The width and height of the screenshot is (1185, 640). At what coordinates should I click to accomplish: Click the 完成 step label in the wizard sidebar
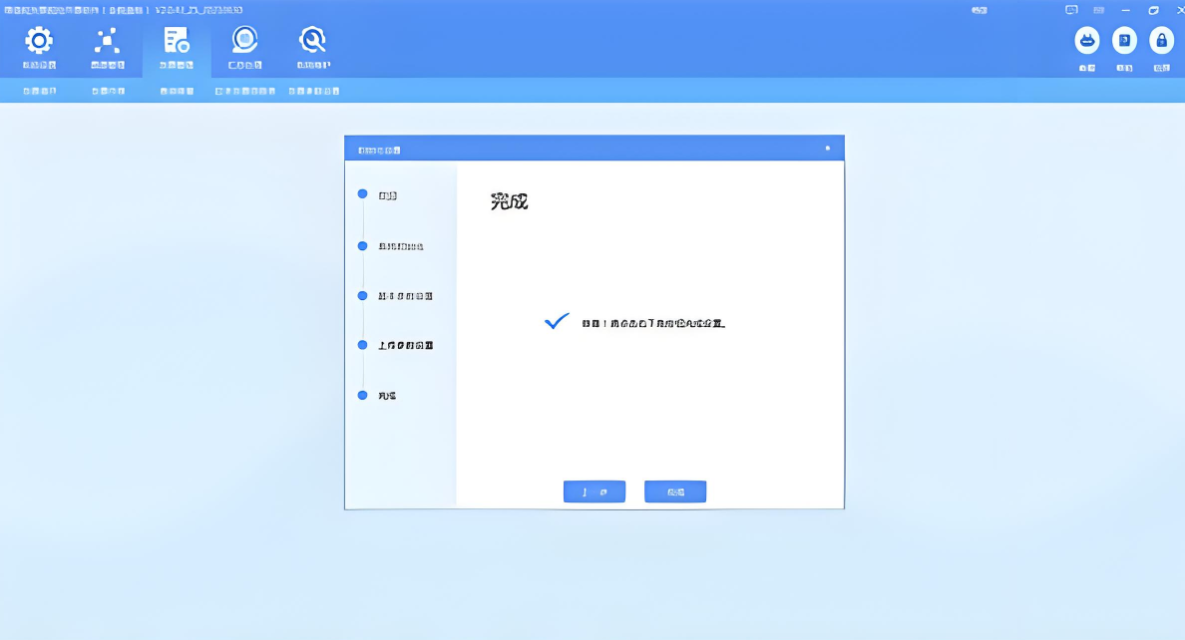390,395
